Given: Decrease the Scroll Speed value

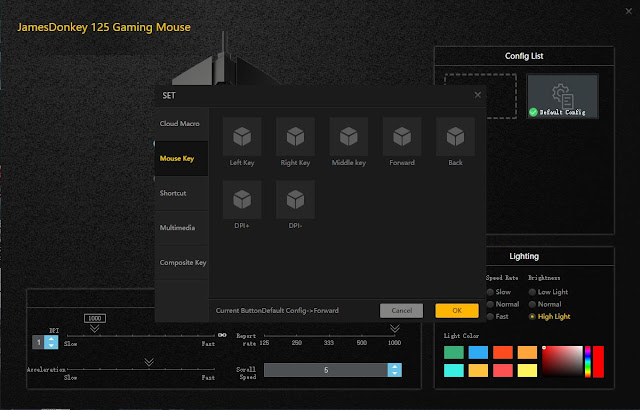Looking at the screenshot, I should pyautogui.click(x=395, y=373).
